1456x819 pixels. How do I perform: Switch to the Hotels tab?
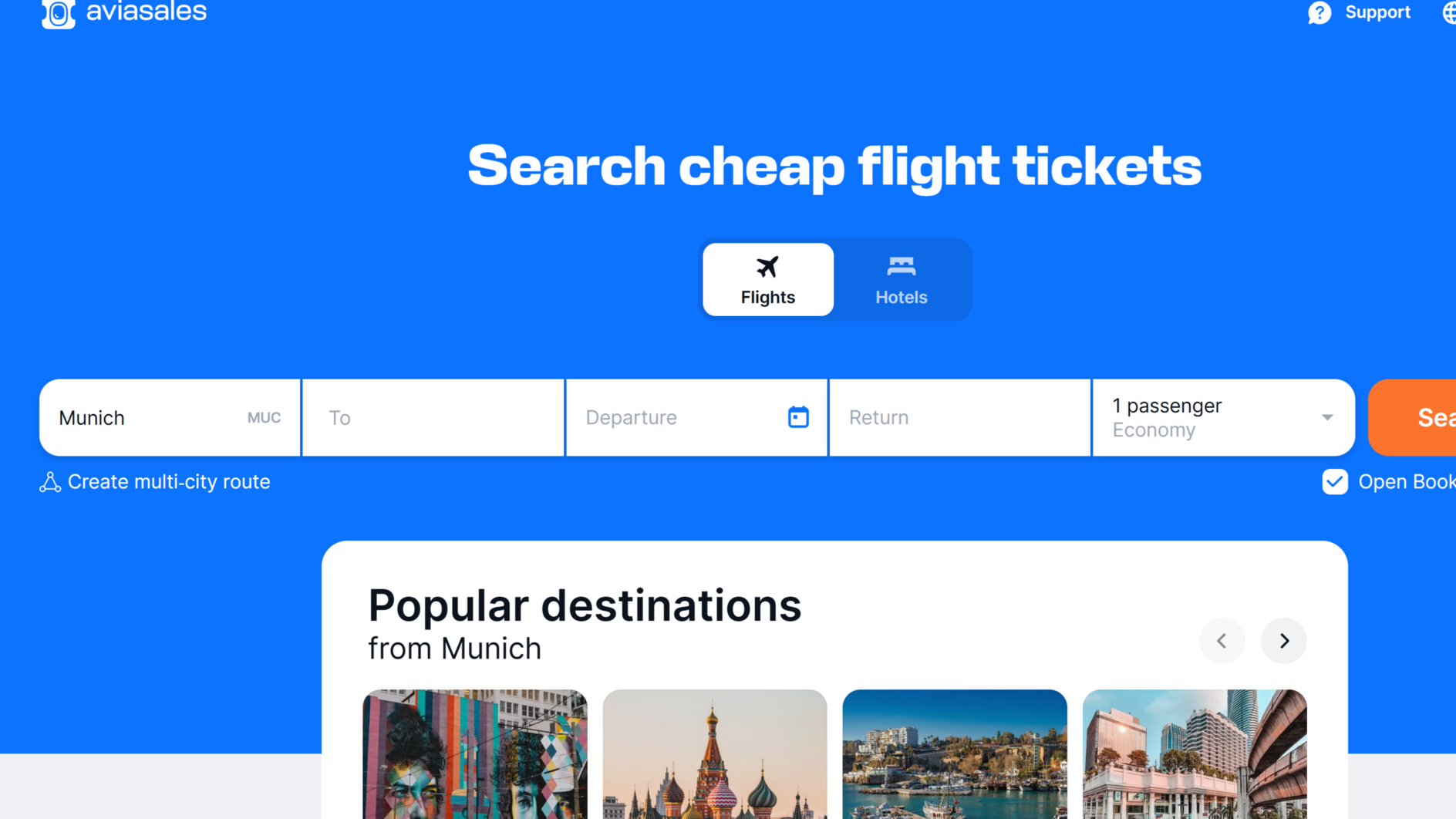(x=901, y=279)
